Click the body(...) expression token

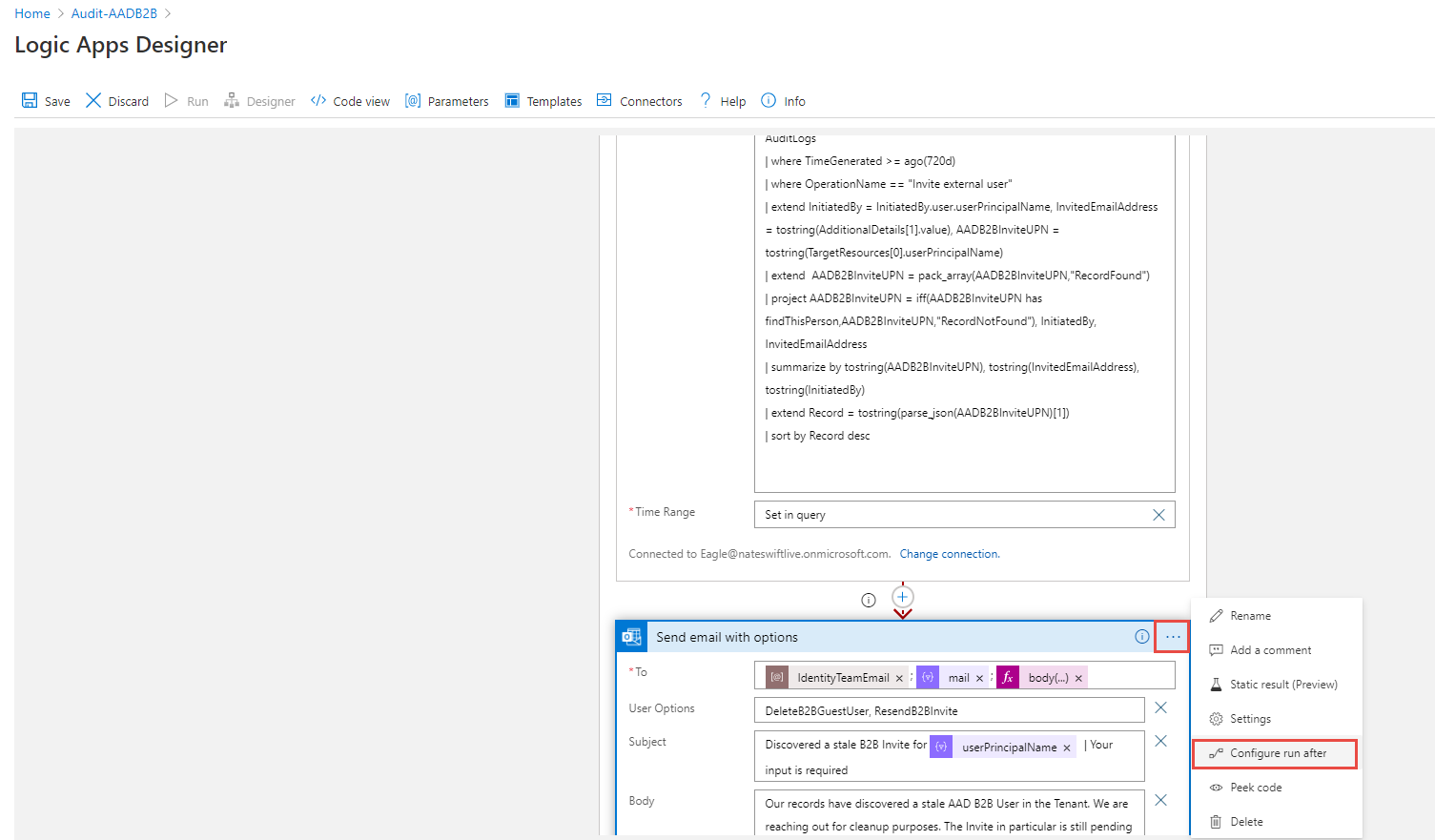1042,678
